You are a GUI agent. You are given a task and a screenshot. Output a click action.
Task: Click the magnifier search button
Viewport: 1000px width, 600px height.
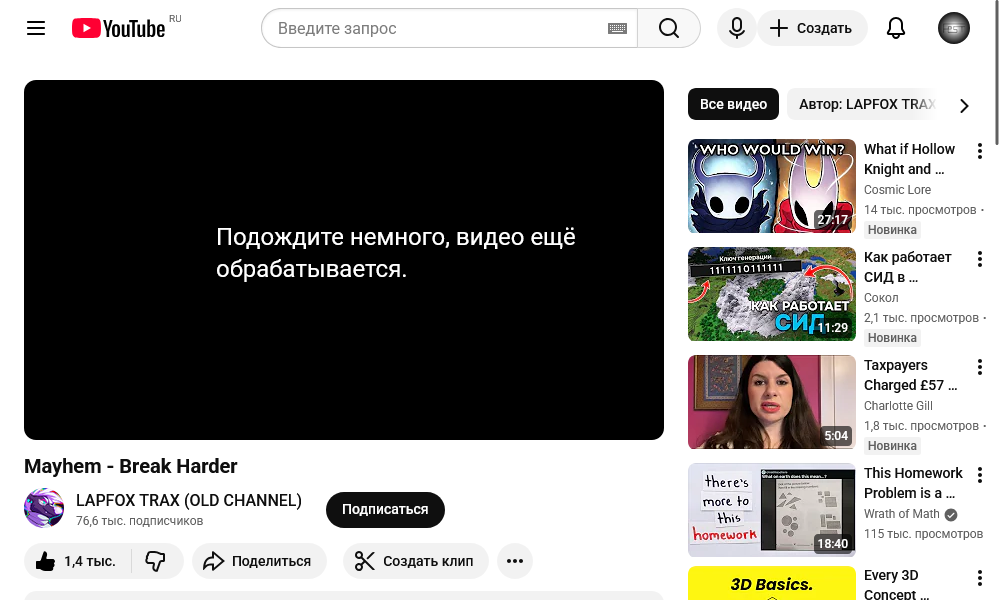click(669, 28)
